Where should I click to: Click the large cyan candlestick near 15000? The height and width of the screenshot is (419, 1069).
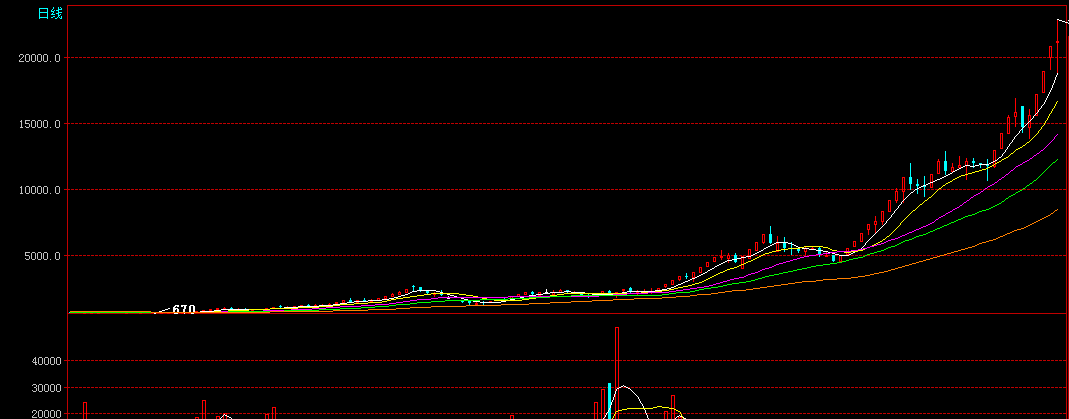pos(1022,118)
